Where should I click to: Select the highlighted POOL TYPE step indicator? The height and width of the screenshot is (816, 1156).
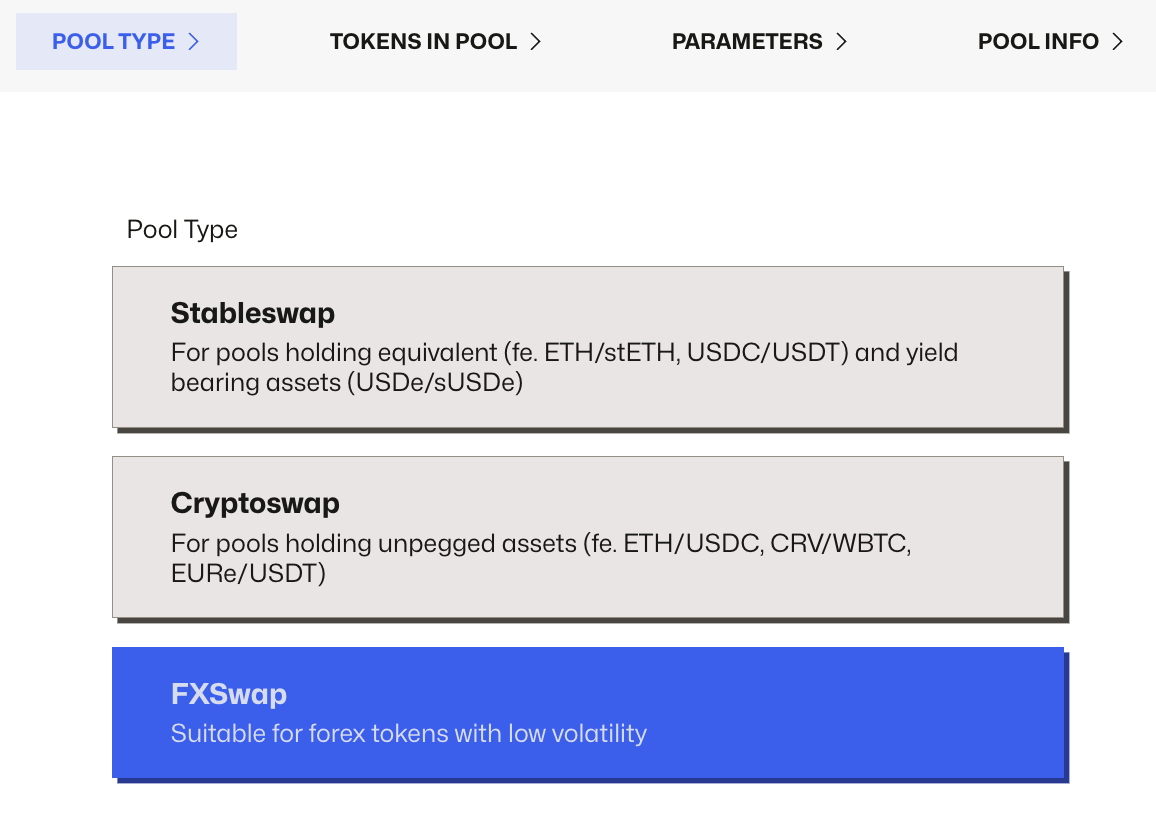(x=126, y=41)
